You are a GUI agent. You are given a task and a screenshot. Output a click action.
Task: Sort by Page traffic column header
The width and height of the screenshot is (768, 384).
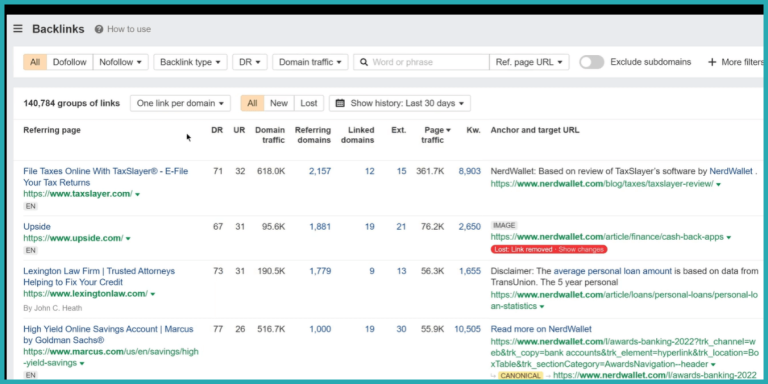click(x=434, y=135)
